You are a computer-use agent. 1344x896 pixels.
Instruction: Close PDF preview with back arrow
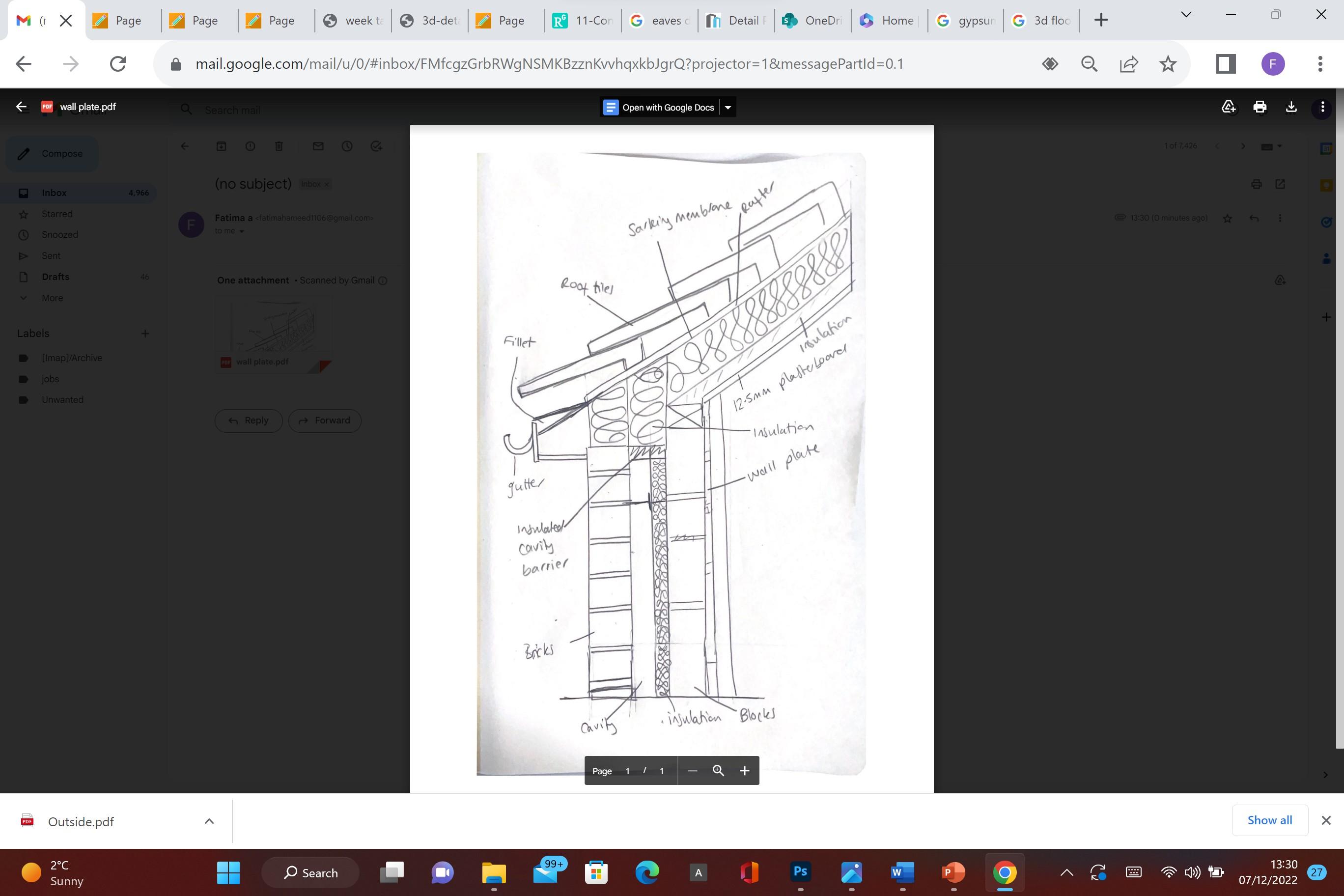click(22, 107)
